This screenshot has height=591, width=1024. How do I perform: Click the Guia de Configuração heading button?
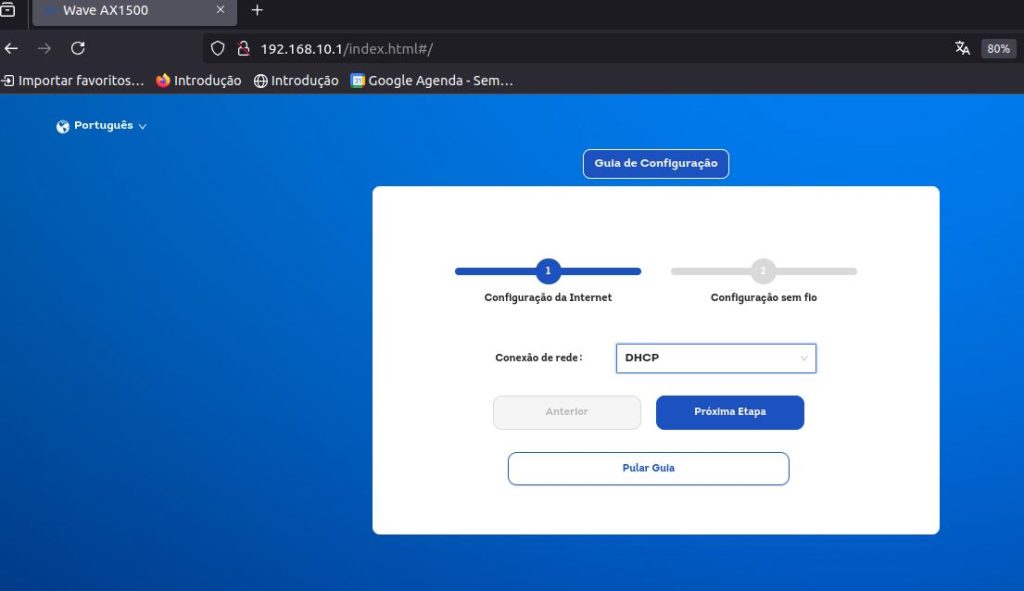click(x=656, y=163)
